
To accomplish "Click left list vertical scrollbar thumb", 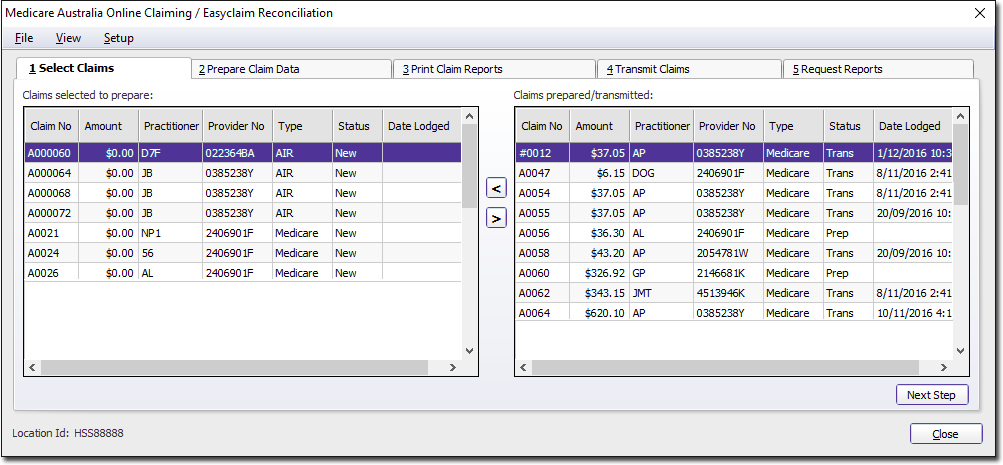I will pyautogui.click(x=470, y=166).
